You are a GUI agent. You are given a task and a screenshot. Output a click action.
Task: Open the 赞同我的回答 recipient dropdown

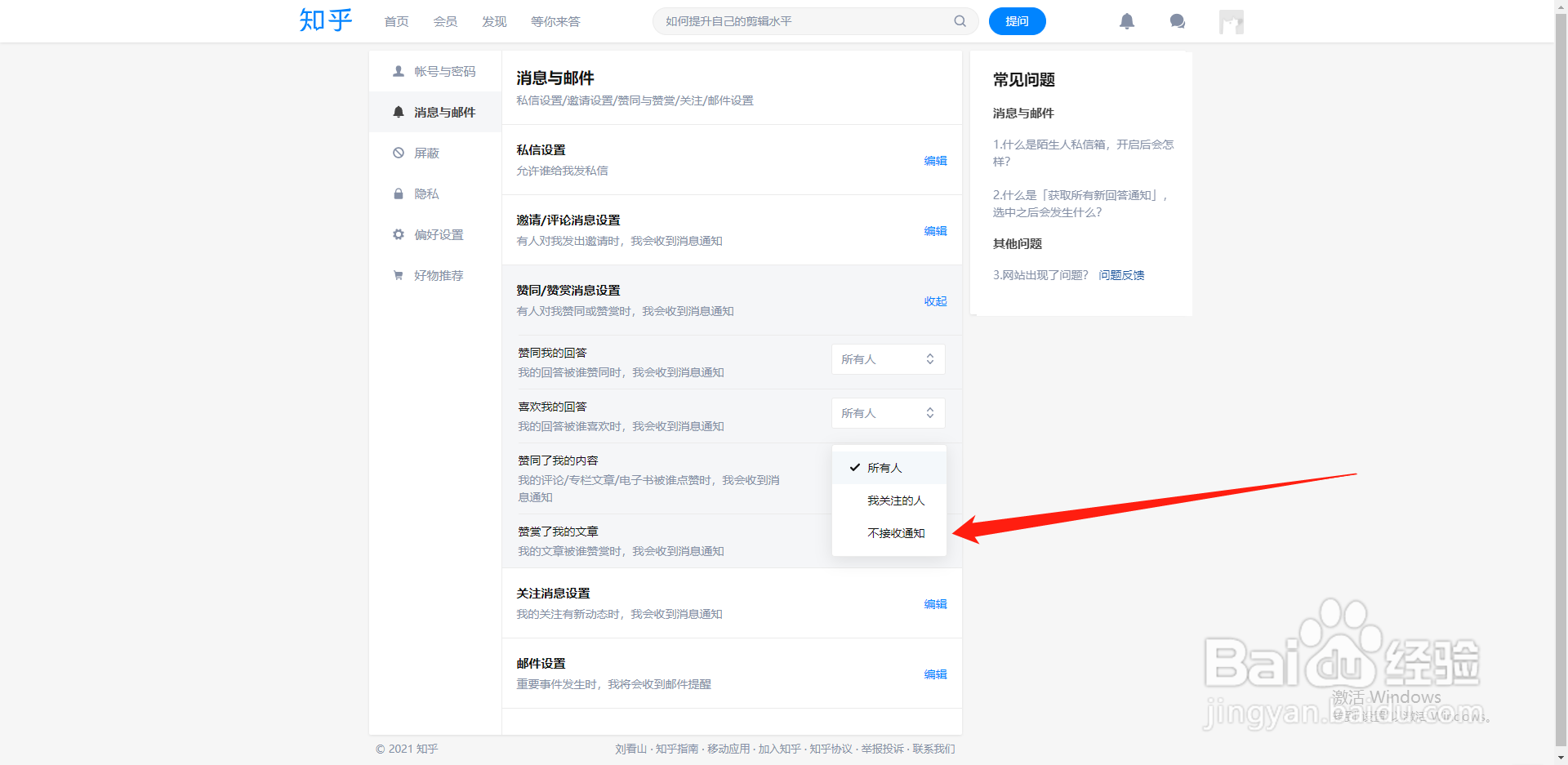coord(888,359)
